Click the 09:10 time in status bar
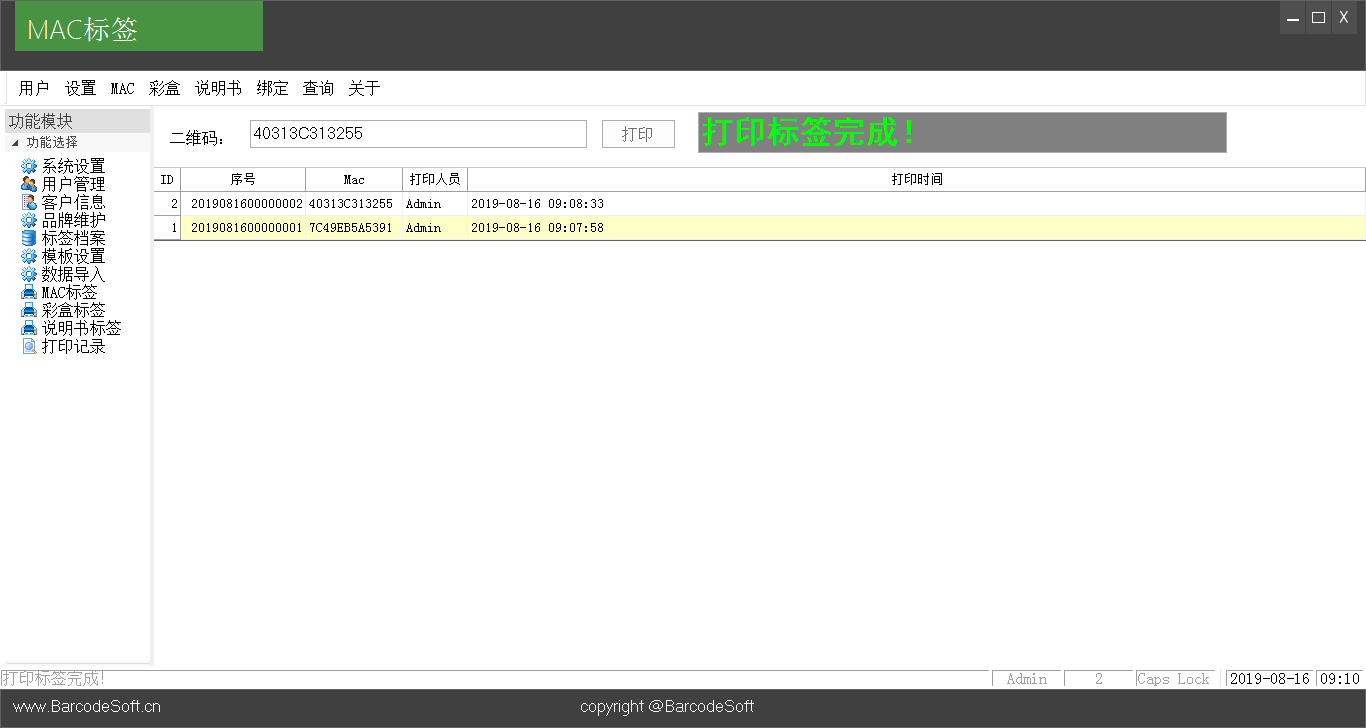Screen dimensions: 1366x728 (1340, 679)
